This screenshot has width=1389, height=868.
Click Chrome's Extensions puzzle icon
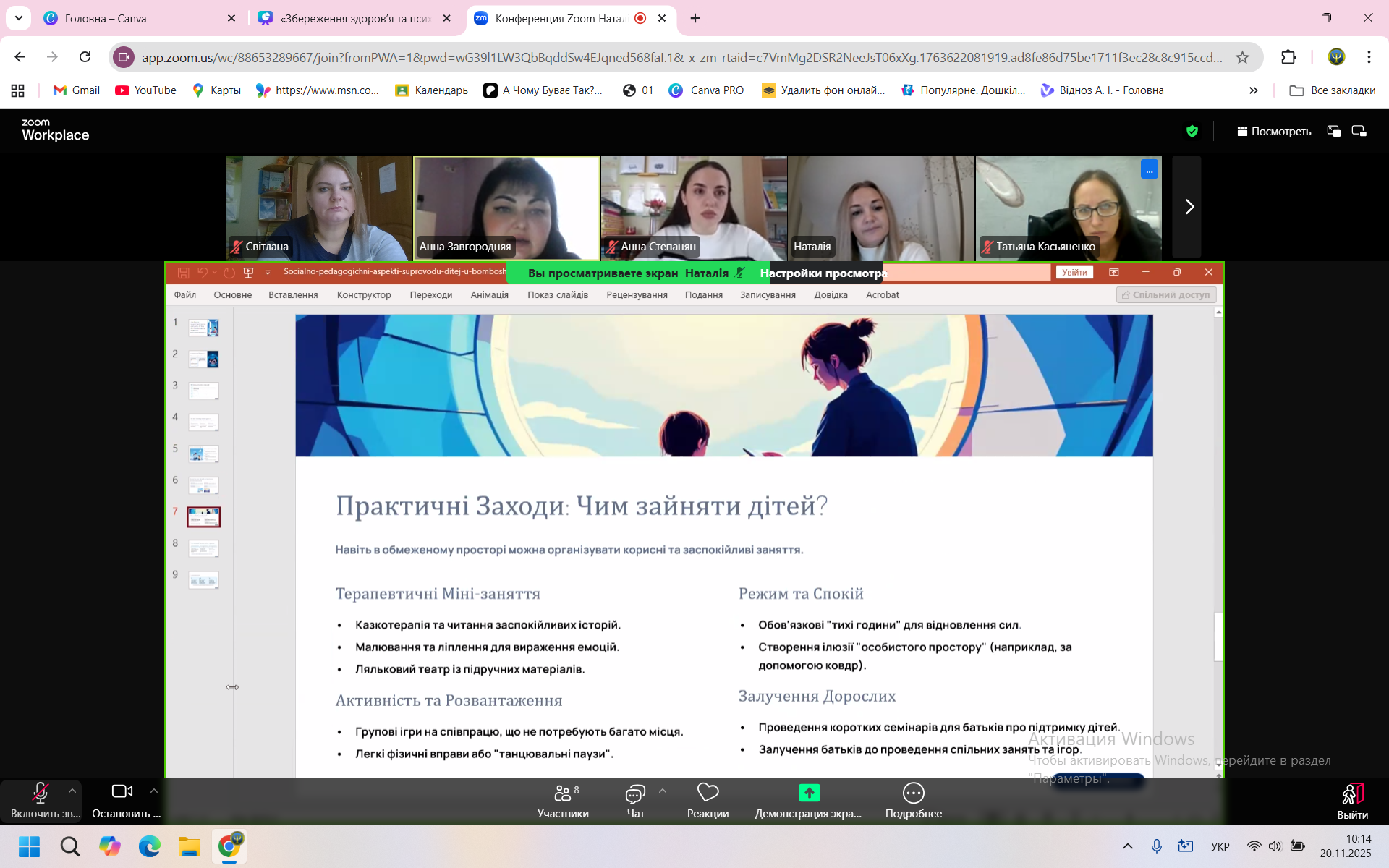[1288, 57]
